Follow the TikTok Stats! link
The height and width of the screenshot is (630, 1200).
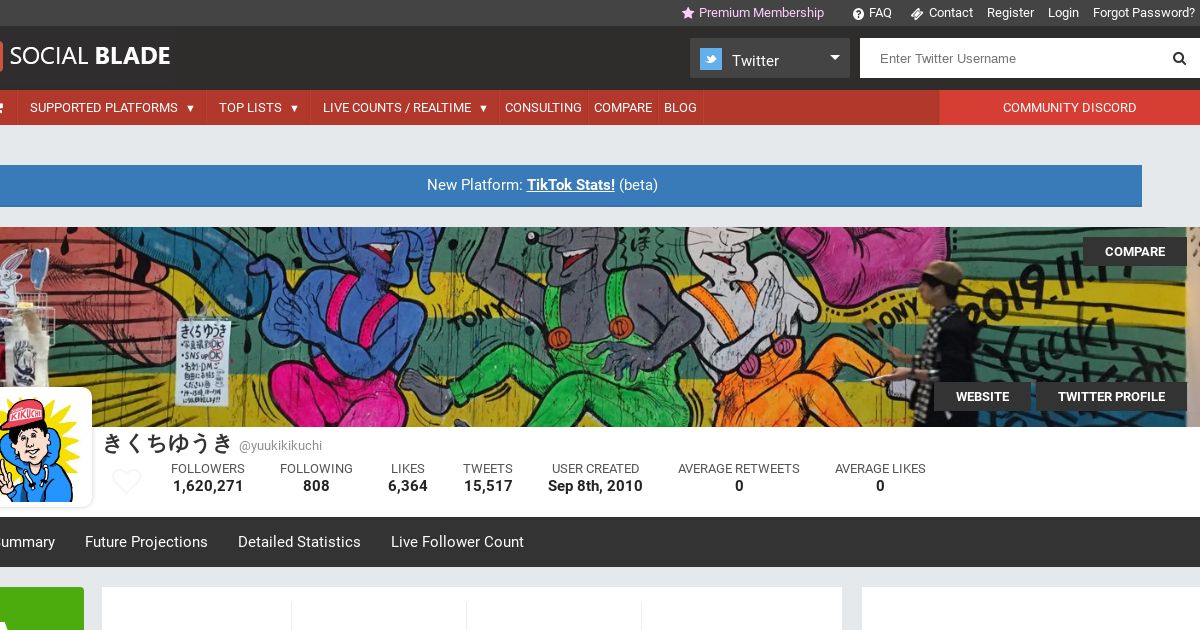(571, 185)
